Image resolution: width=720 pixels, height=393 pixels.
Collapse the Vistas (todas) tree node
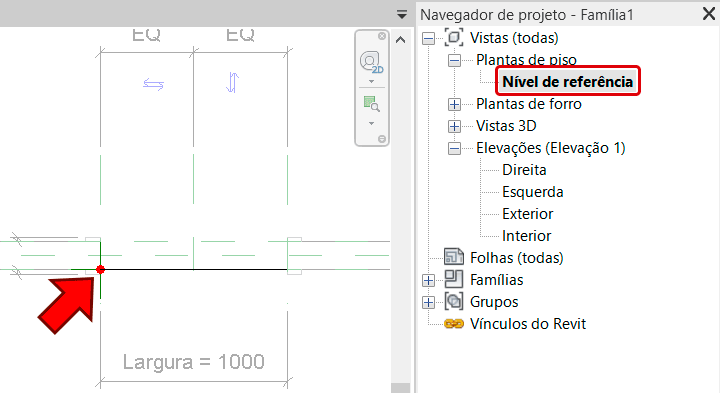coord(428,38)
